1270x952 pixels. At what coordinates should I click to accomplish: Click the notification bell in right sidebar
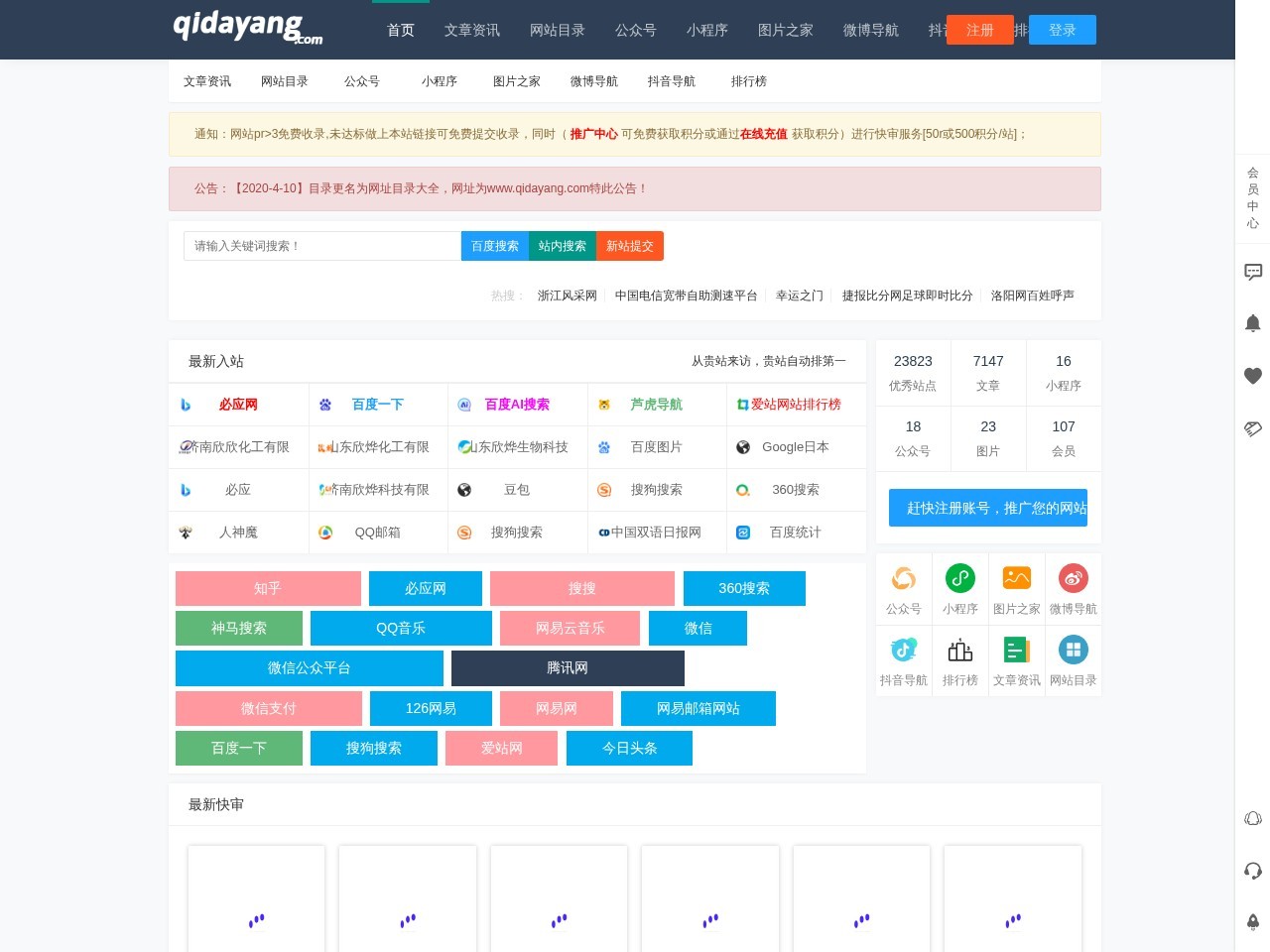point(1253,323)
